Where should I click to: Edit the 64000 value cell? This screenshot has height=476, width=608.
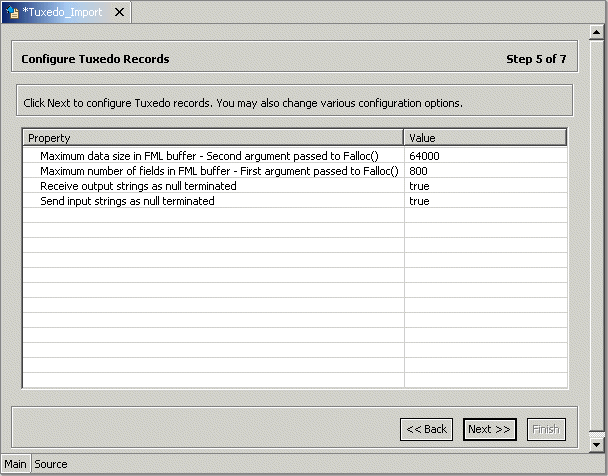pos(485,156)
